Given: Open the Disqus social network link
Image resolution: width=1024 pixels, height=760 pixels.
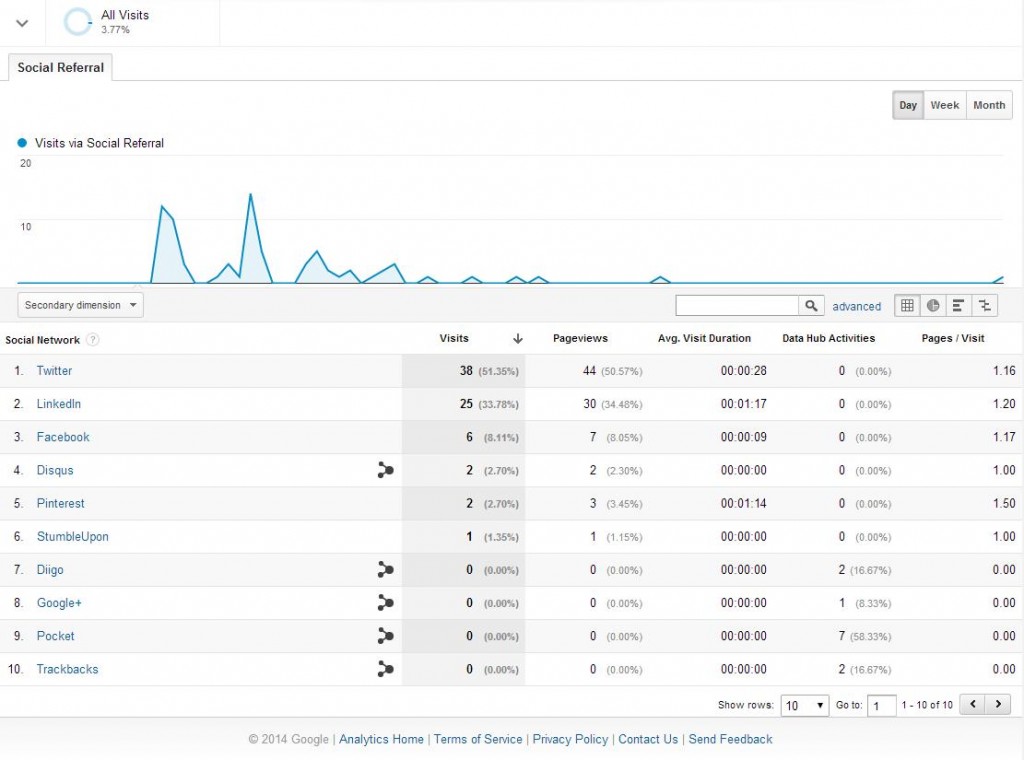Looking at the screenshot, I should tap(55, 470).
